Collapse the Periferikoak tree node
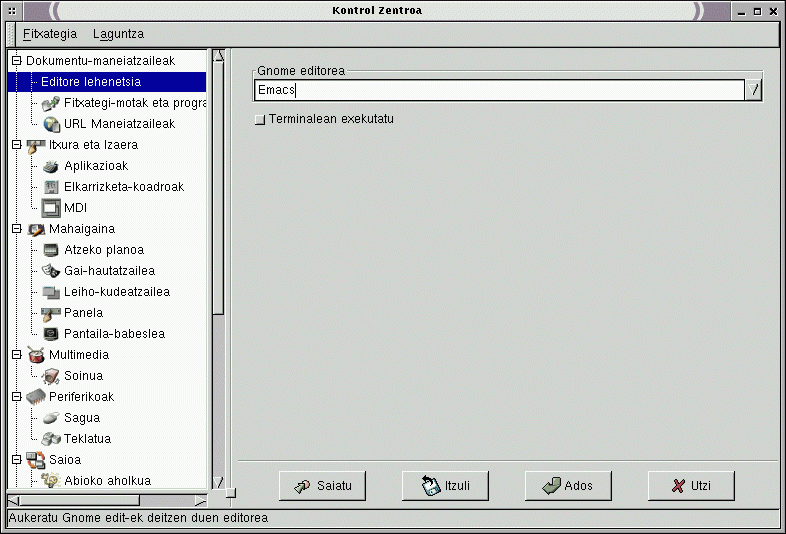 17,397
